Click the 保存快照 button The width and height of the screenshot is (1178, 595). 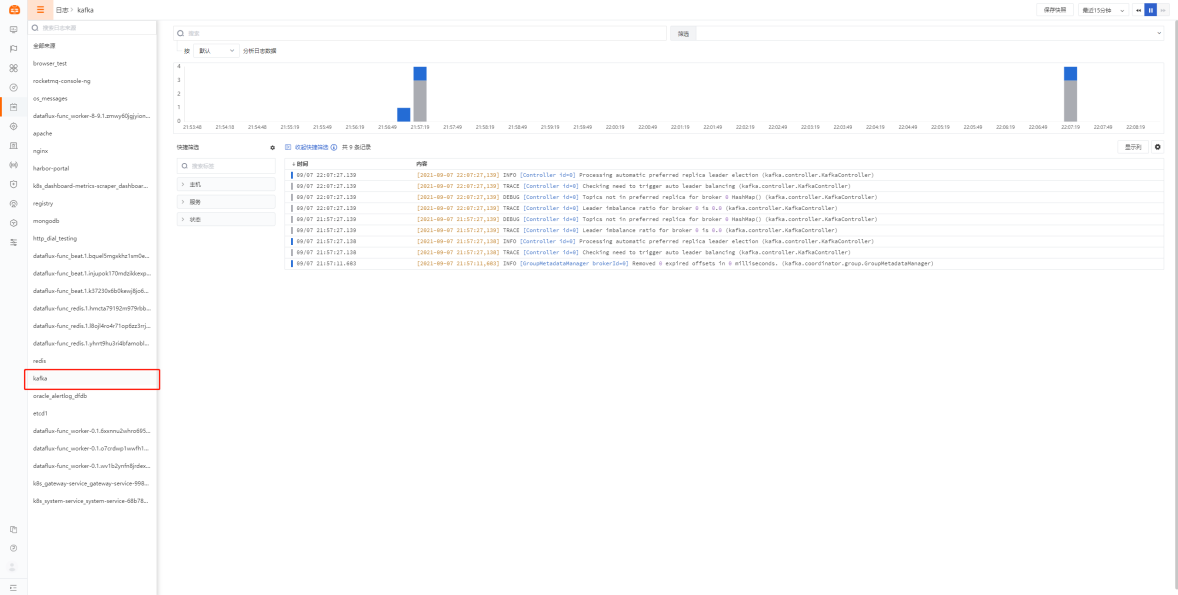pyautogui.click(x=1055, y=10)
